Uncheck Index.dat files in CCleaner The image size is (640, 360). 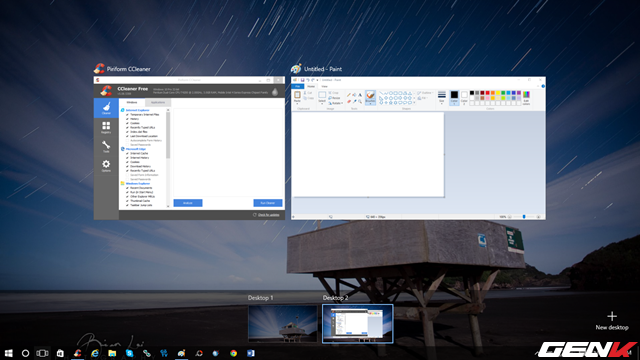127,132
